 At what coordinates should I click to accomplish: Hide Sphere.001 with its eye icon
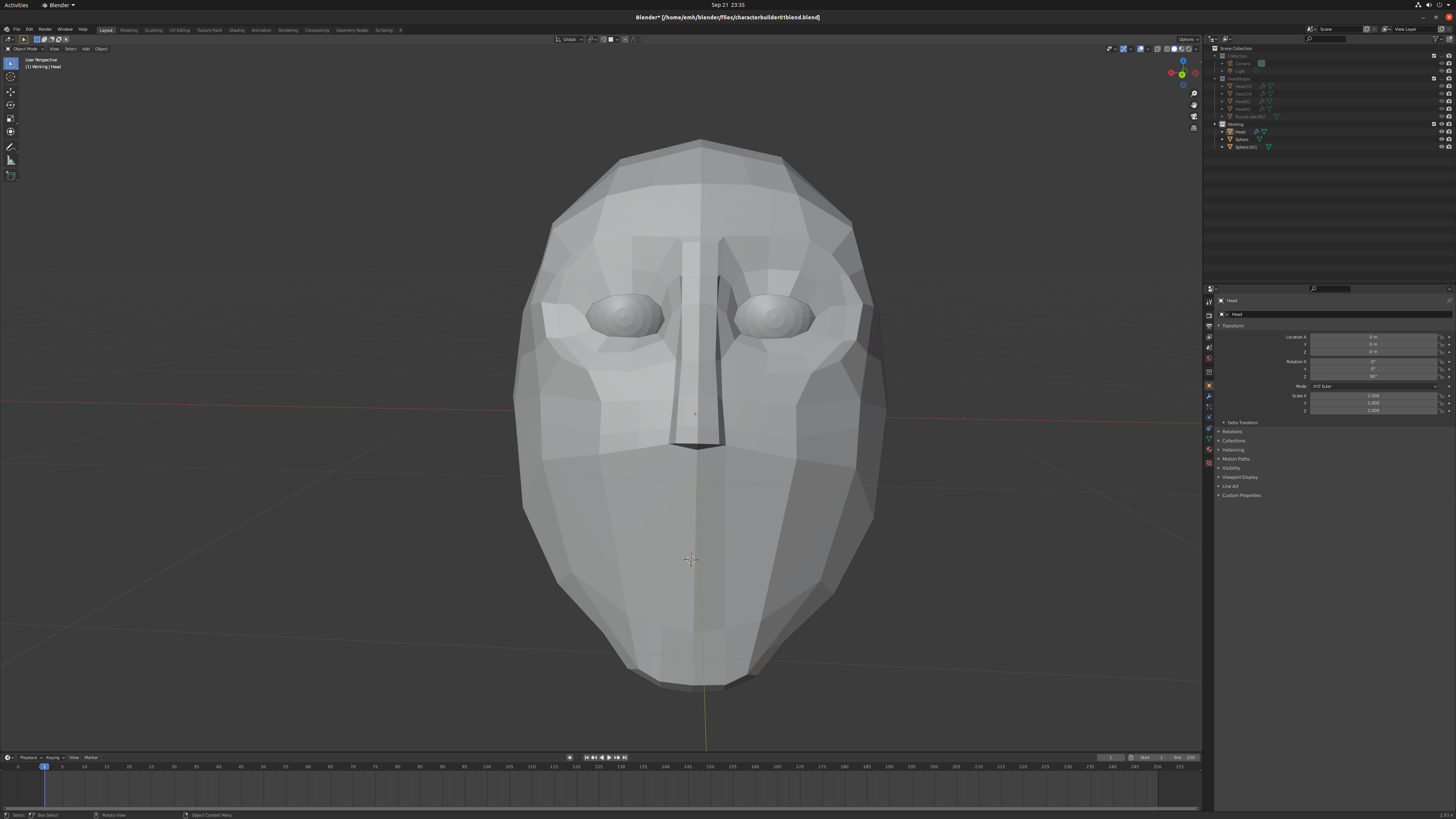(x=1441, y=147)
